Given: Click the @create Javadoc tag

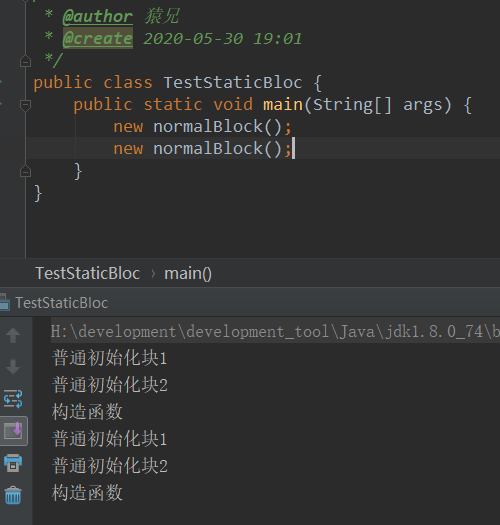Looking at the screenshot, I should [97, 39].
